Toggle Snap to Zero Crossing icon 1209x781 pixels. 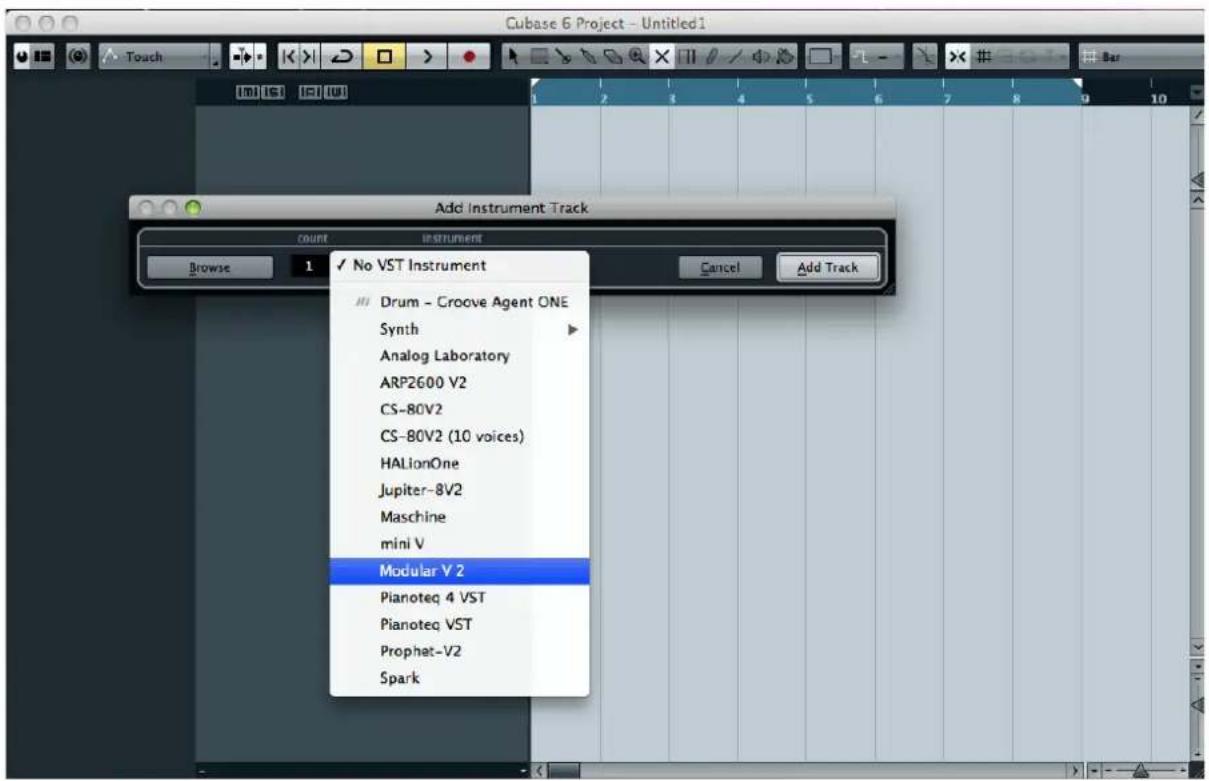click(924, 56)
